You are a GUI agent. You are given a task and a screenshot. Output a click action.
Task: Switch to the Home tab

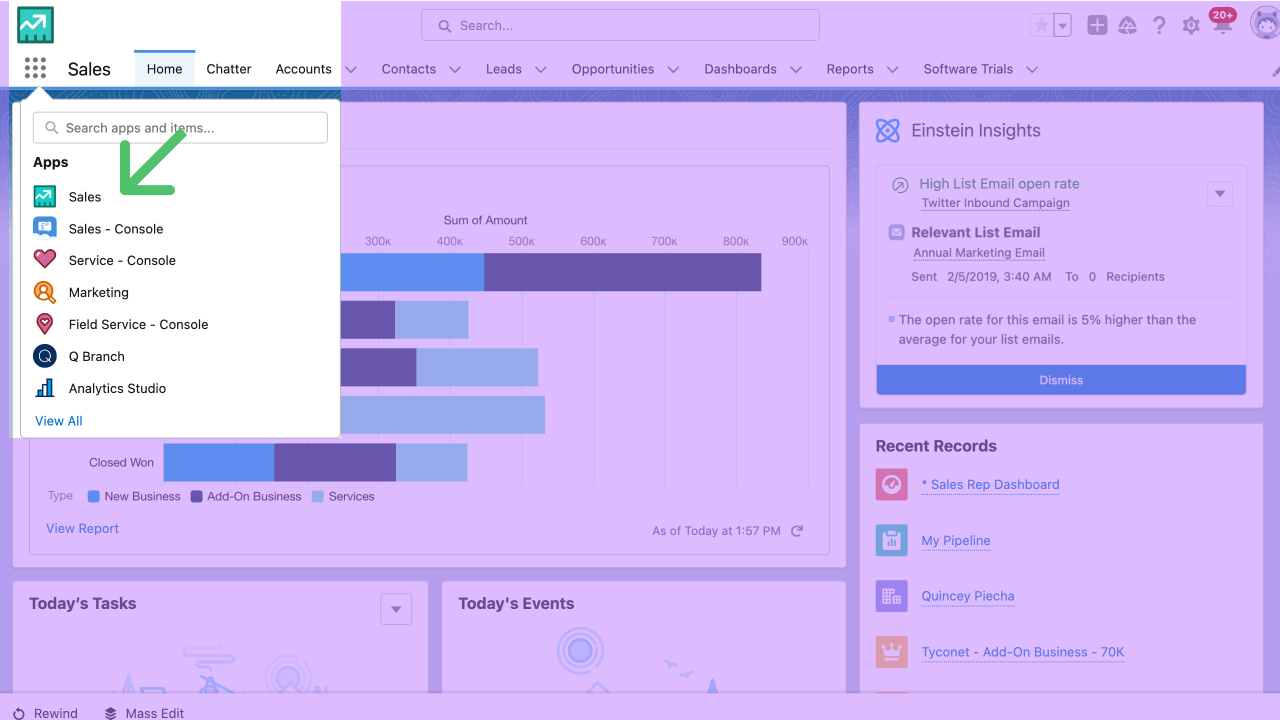164,69
